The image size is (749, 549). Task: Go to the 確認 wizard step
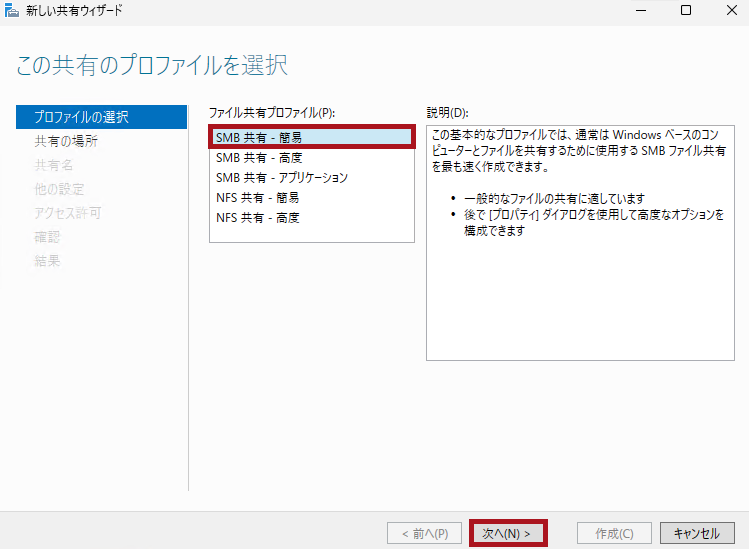tap(47, 237)
